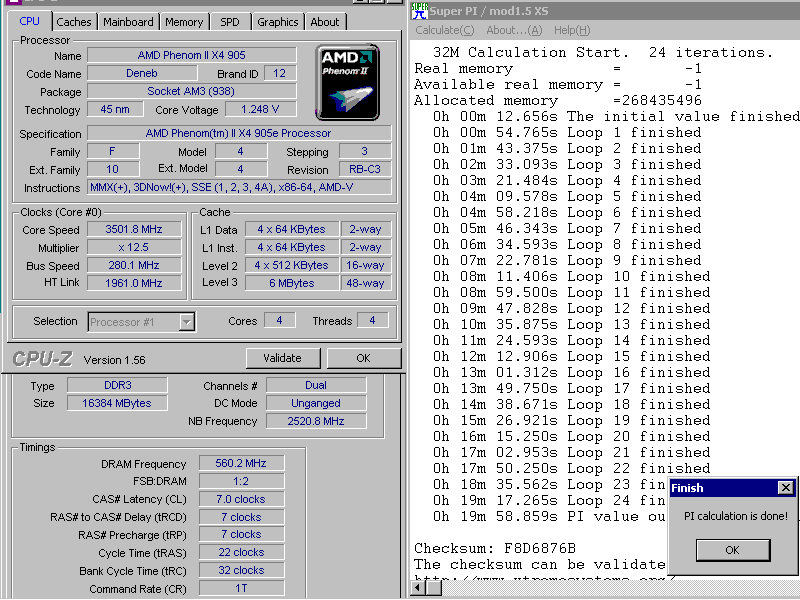Click the Validate button in CPU-Z
The width and height of the screenshot is (800, 600).
[x=283, y=358]
